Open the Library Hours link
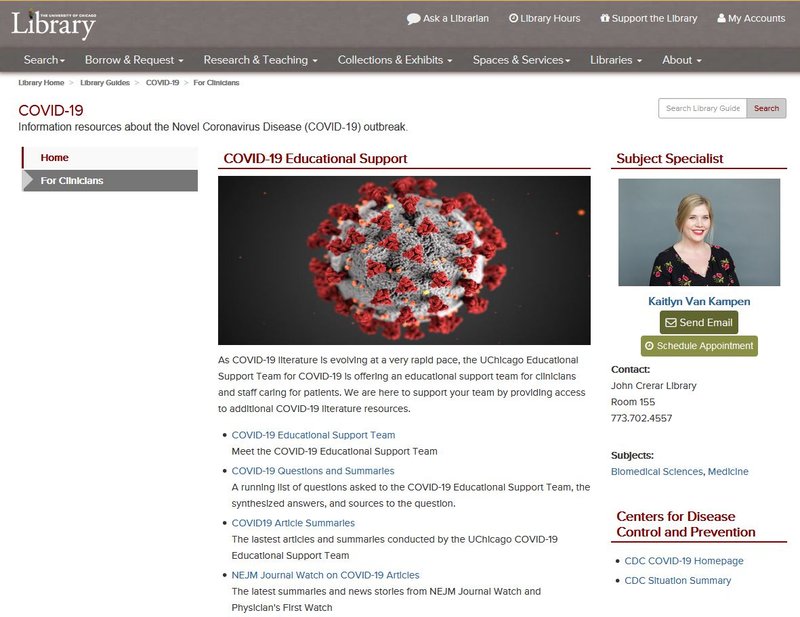800x617 pixels. pos(545,19)
